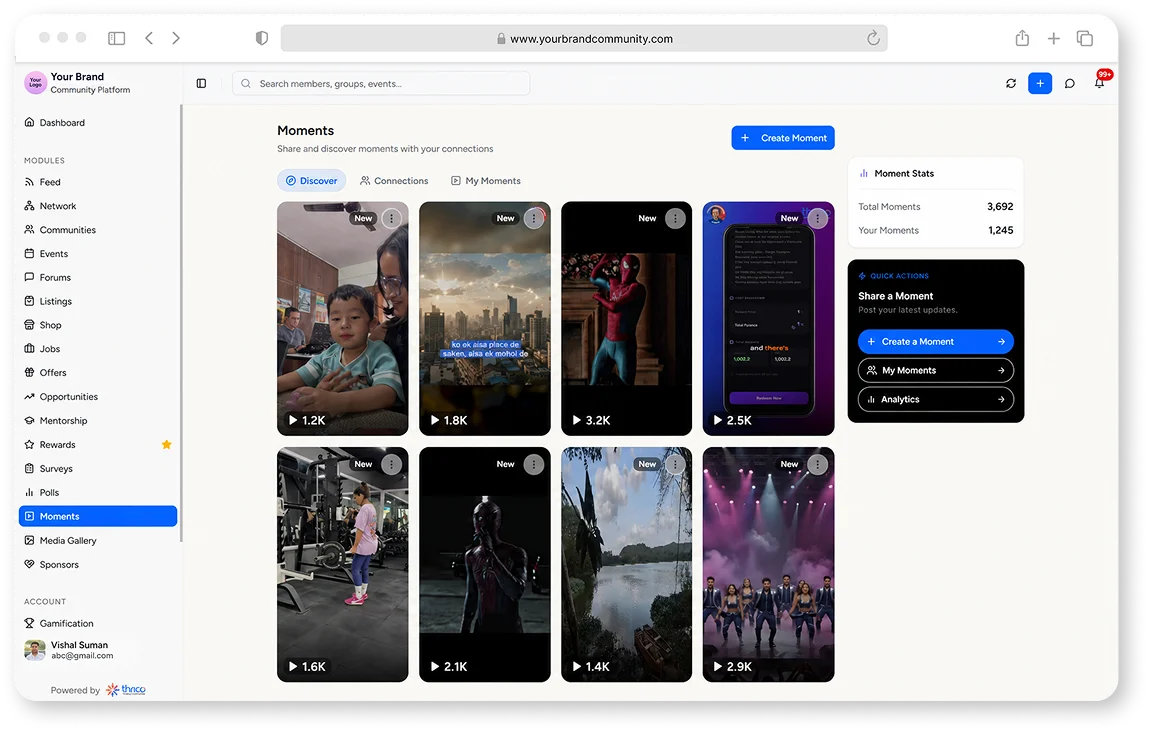Image resolution: width=1149 pixels, height=732 pixels.
Task: Play the 1.4K lake moment
Action: pos(627,565)
